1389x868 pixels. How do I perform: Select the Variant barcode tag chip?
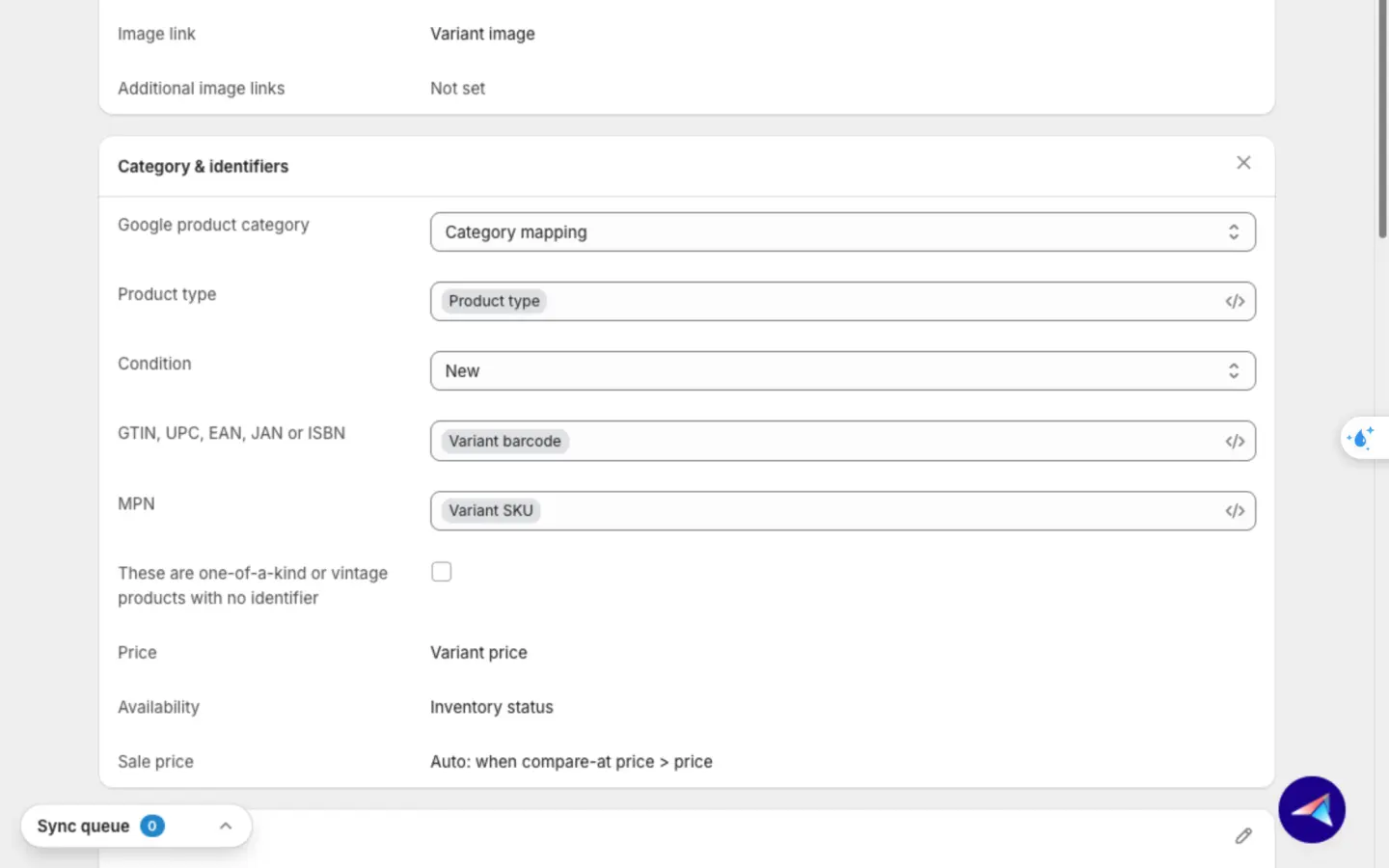(x=504, y=442)
